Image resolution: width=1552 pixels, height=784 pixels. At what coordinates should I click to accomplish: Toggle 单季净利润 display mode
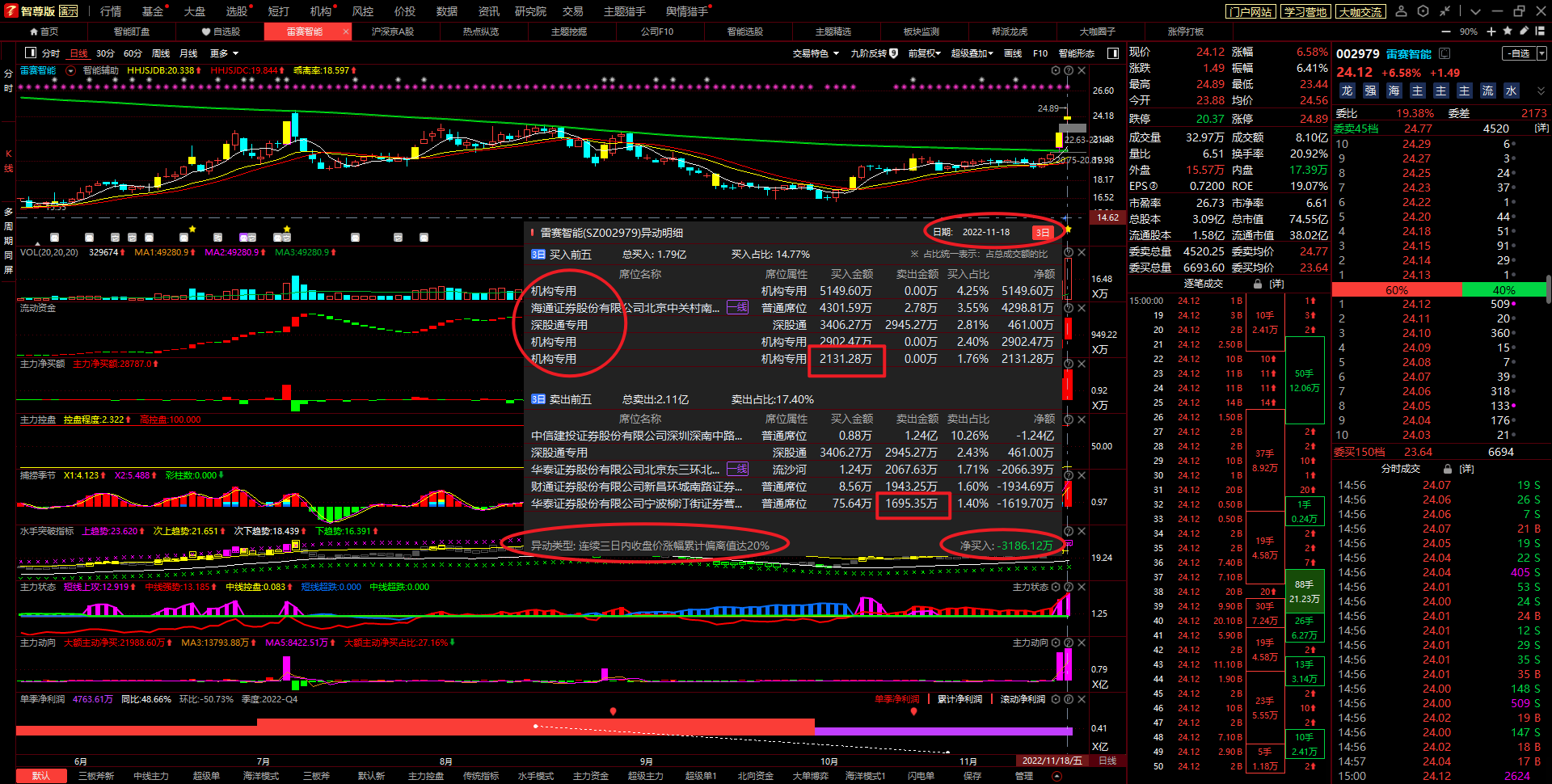point(896,699)
